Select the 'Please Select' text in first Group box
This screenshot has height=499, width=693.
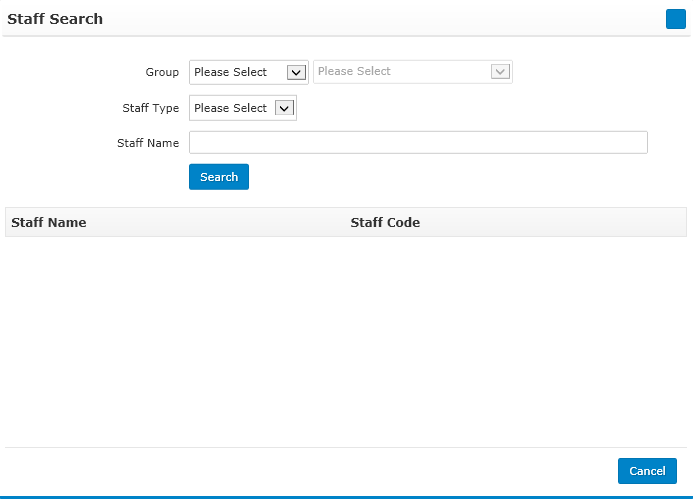(230, 72)
